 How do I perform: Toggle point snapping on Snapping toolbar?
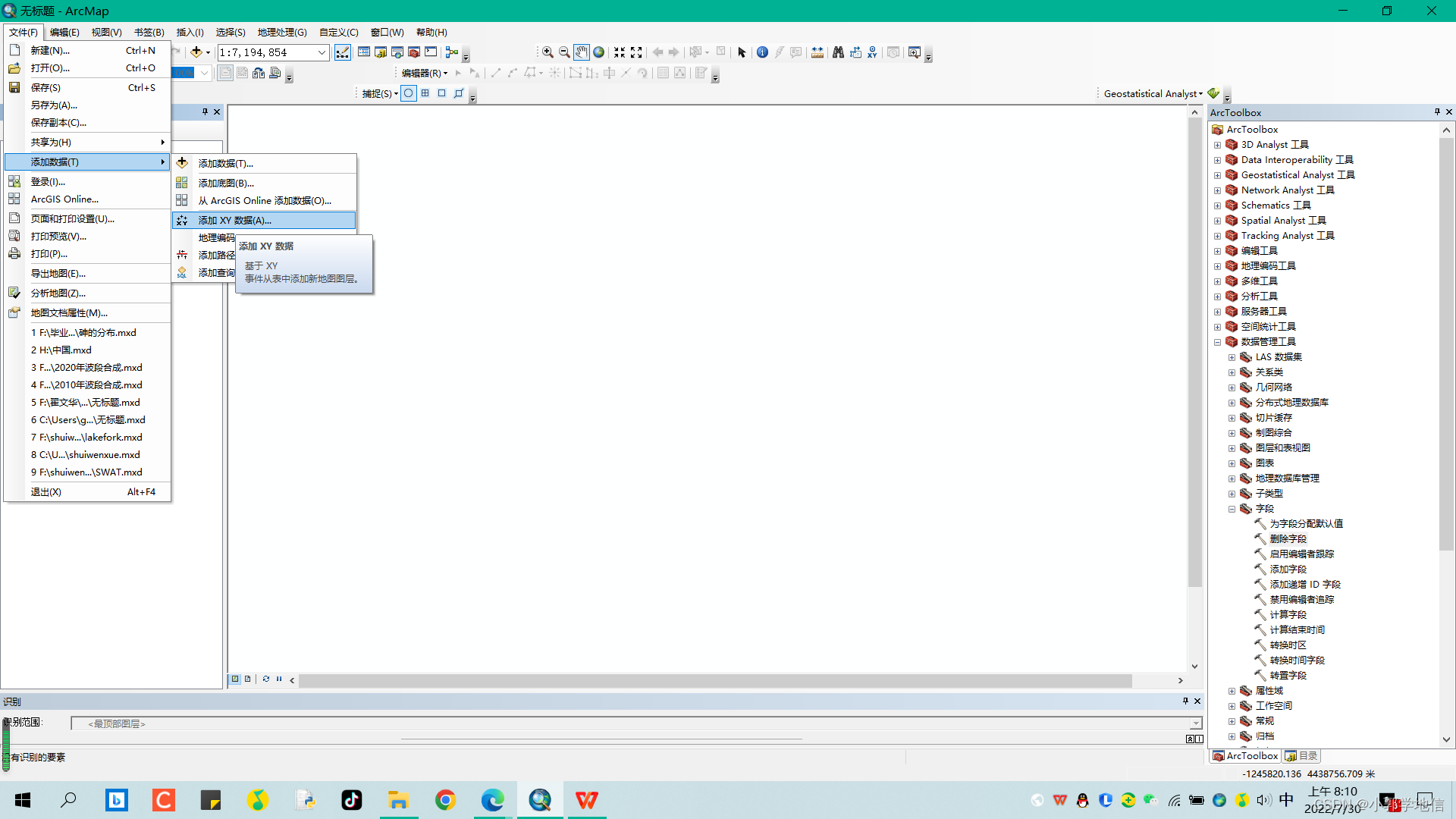[x=409, y=93]
